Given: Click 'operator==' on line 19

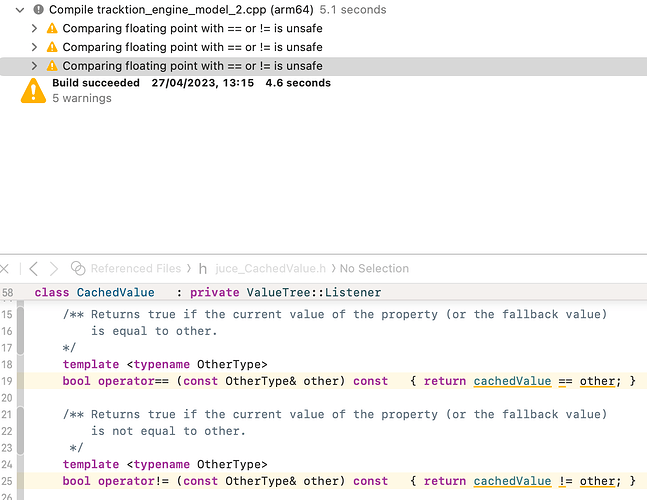Looking at the screenshot, I should click(x=133, y=381).
